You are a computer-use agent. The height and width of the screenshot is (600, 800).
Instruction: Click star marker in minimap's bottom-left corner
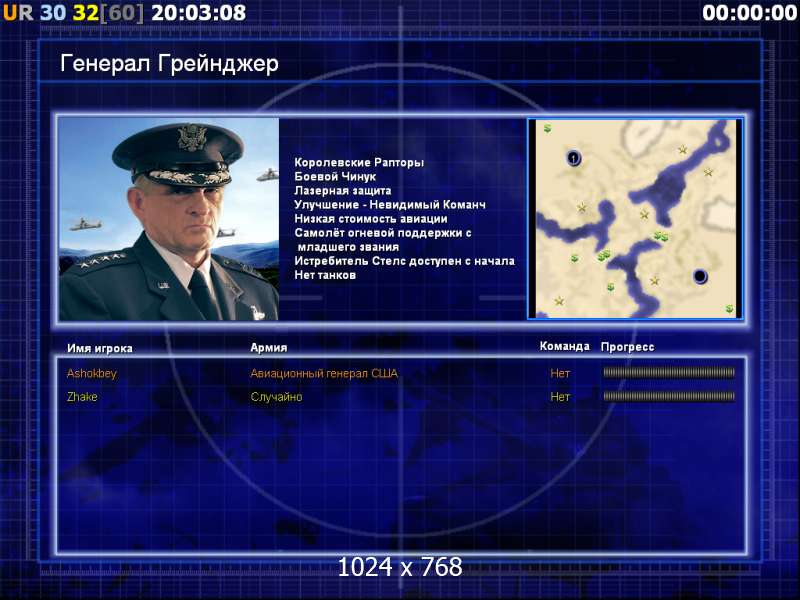[x=559, y=301]
